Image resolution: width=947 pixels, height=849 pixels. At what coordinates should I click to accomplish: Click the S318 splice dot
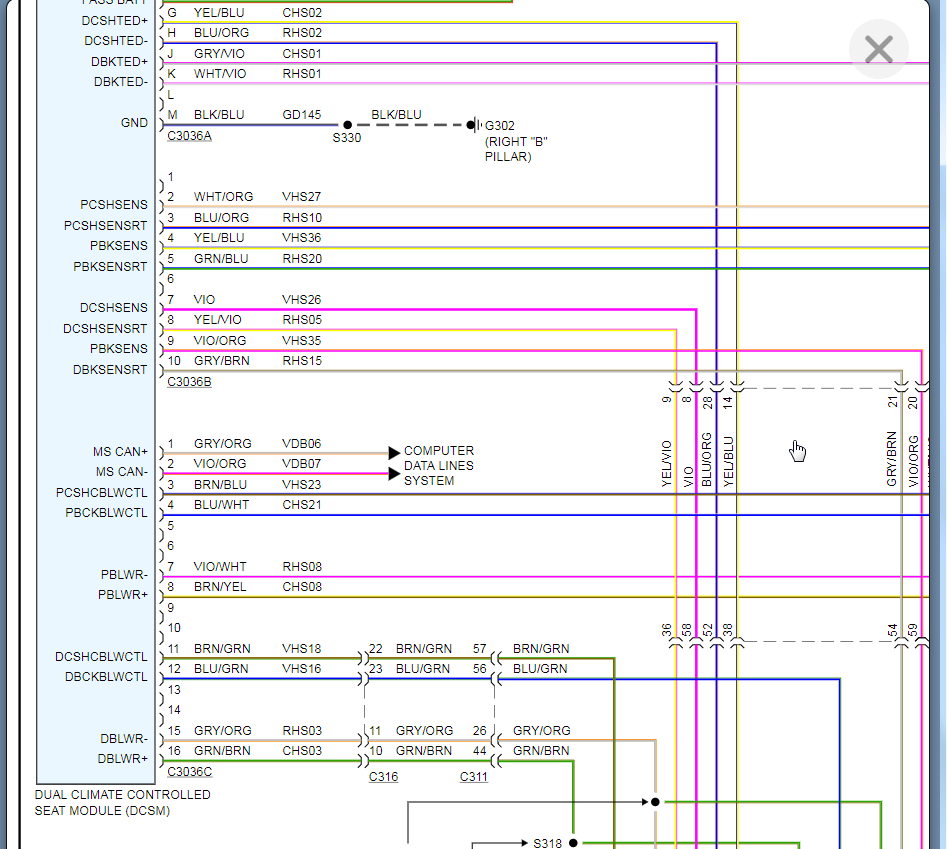573,842
